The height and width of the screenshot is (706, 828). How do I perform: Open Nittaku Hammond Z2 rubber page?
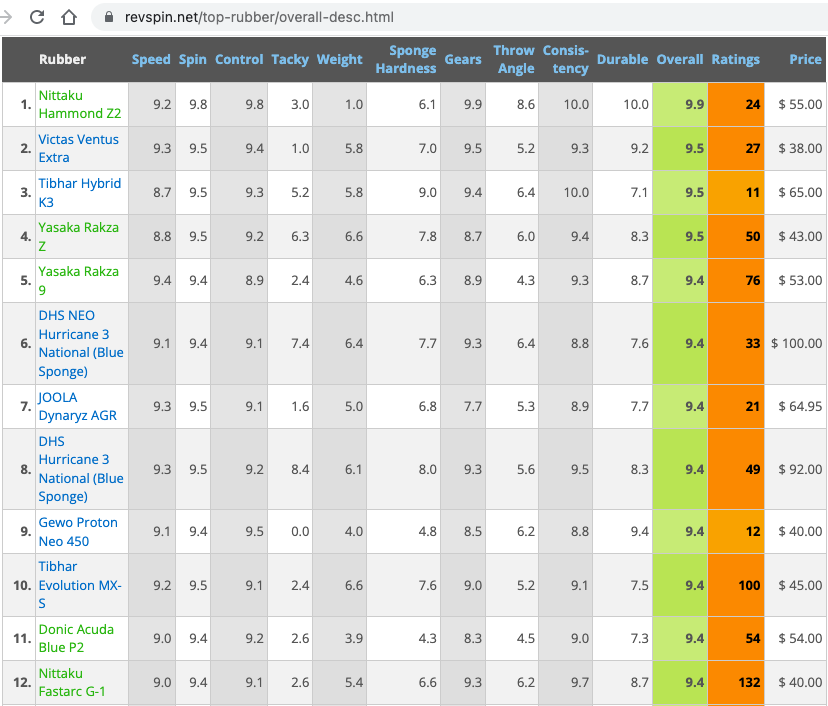[79, 104]
